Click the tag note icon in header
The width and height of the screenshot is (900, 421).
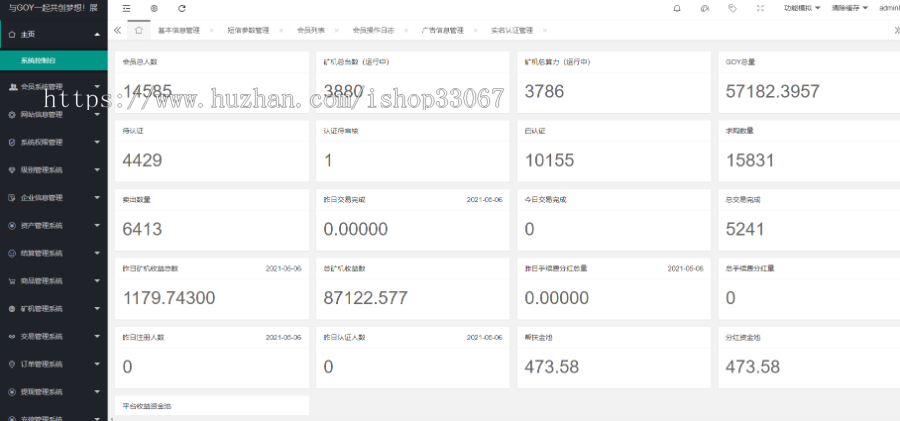click(x=732, y=9)
